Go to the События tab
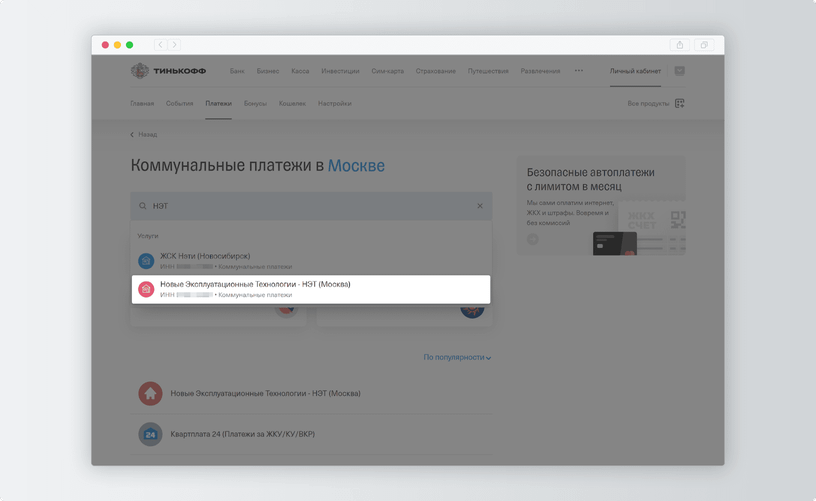This screenshot has height=501, width=816. point(180,104)
